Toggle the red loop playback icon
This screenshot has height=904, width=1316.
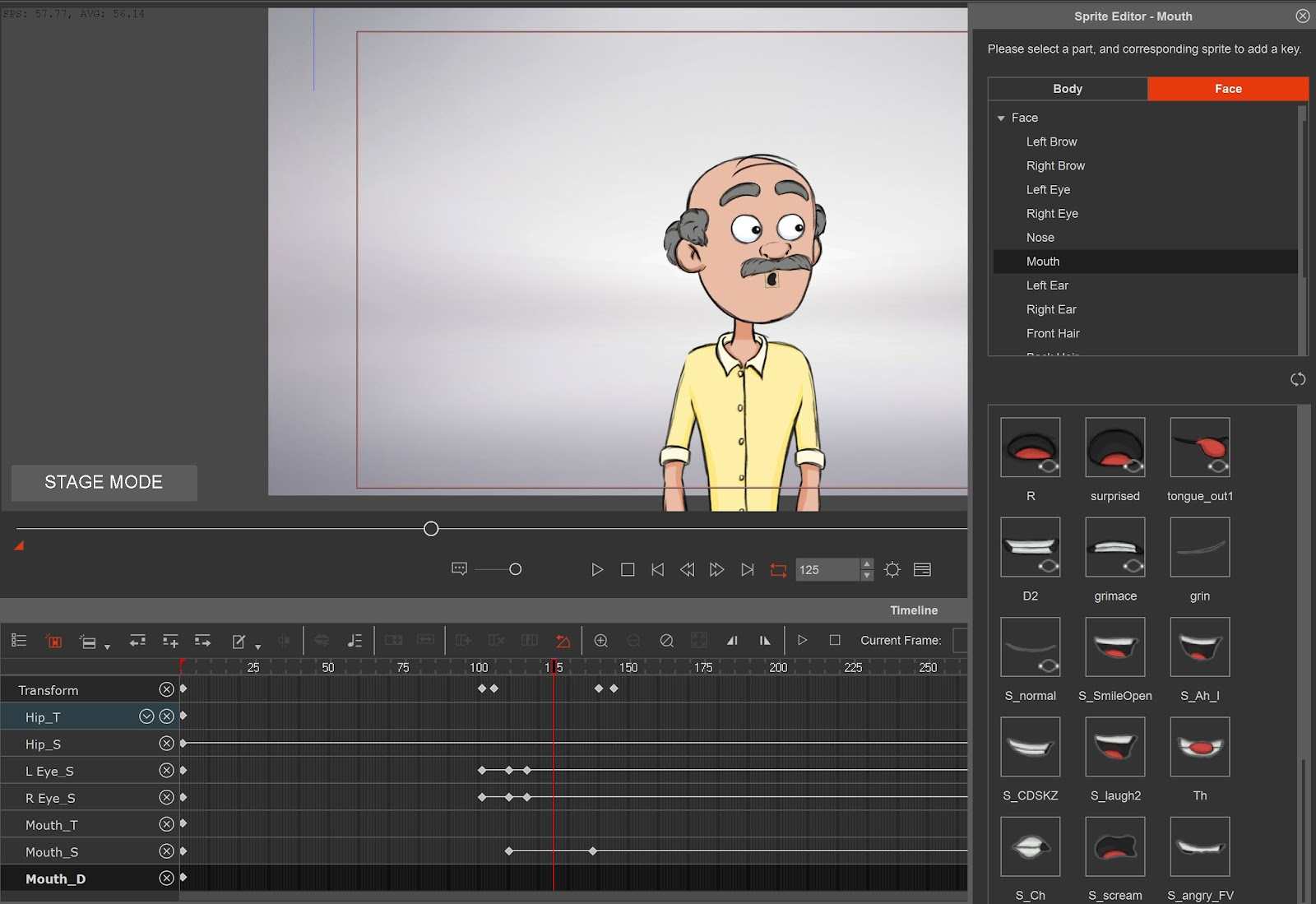coord(778,569)
